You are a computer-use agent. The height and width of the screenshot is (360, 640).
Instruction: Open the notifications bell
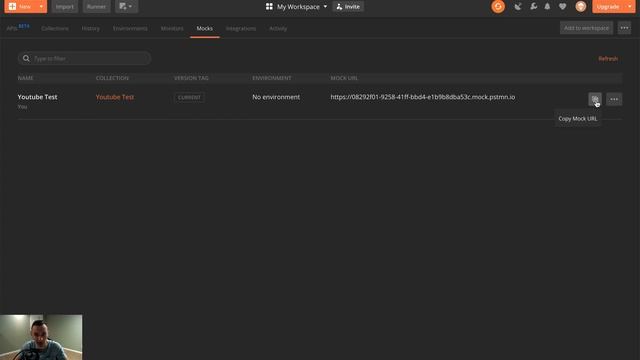pos(547,7)
